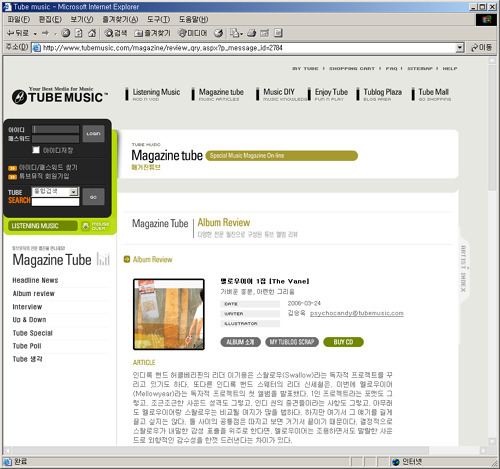The image size is (500, 469).
Task: Print the page using the printer icon
Action: click(252, 33)
